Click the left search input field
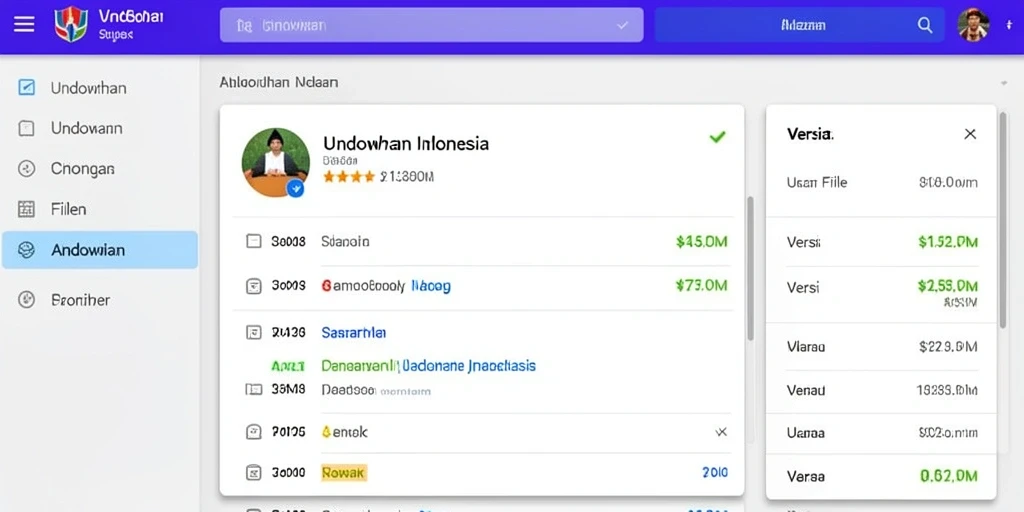 tap(431, 25)
